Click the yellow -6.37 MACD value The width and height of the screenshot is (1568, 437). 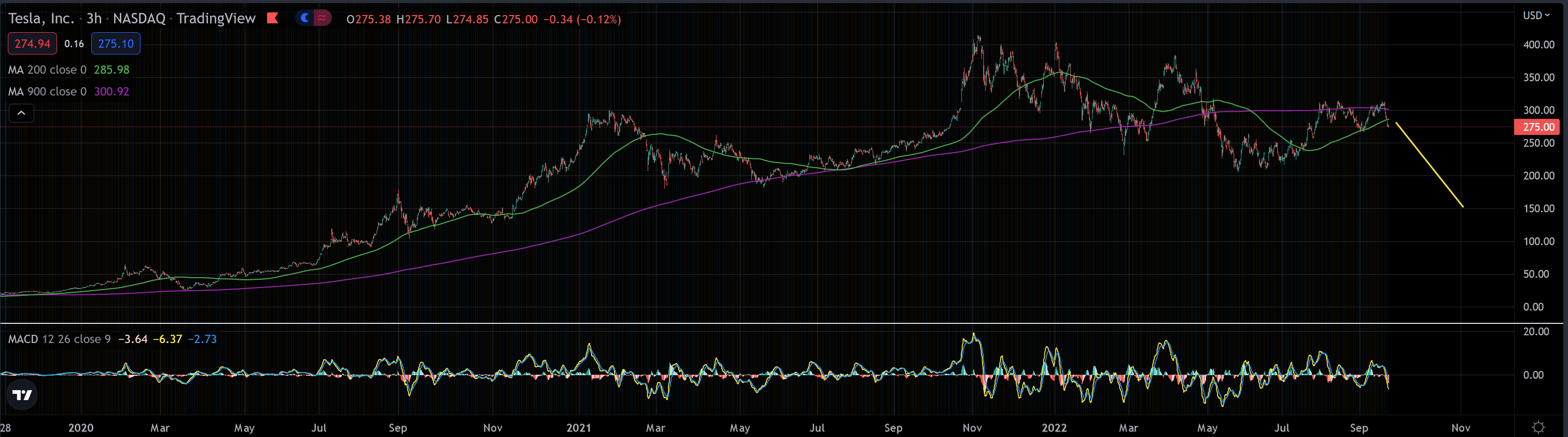(167, 339)
